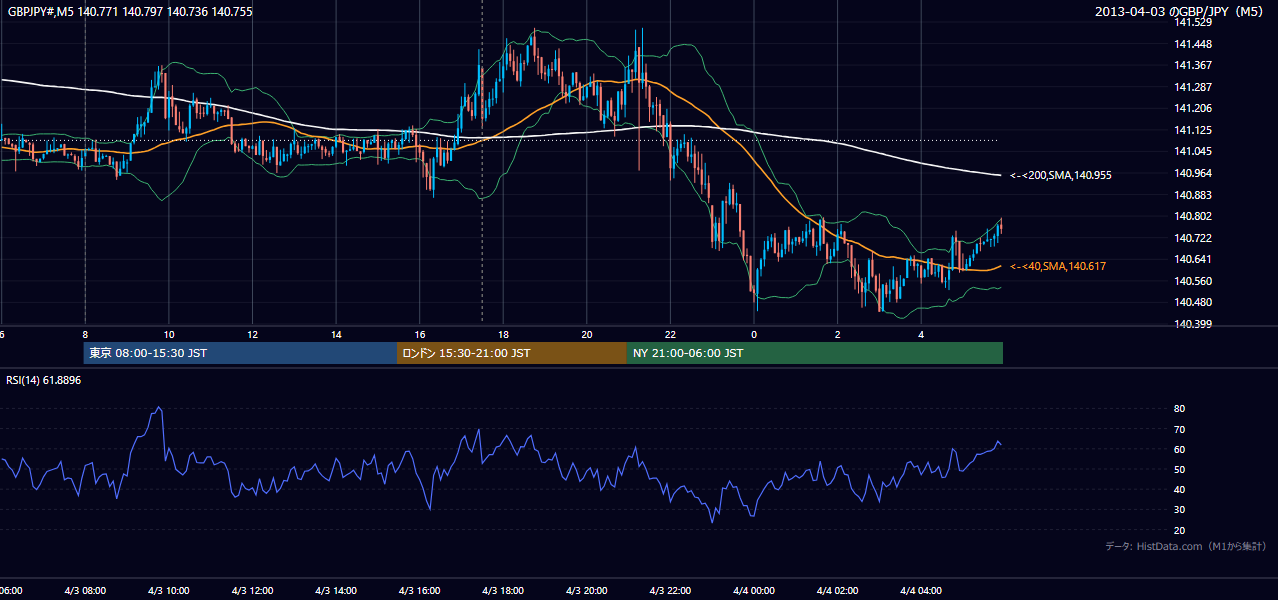Click price axis value 141.529
The width and height of the screenshot is (1278, 600).
tap(1193, 22)
